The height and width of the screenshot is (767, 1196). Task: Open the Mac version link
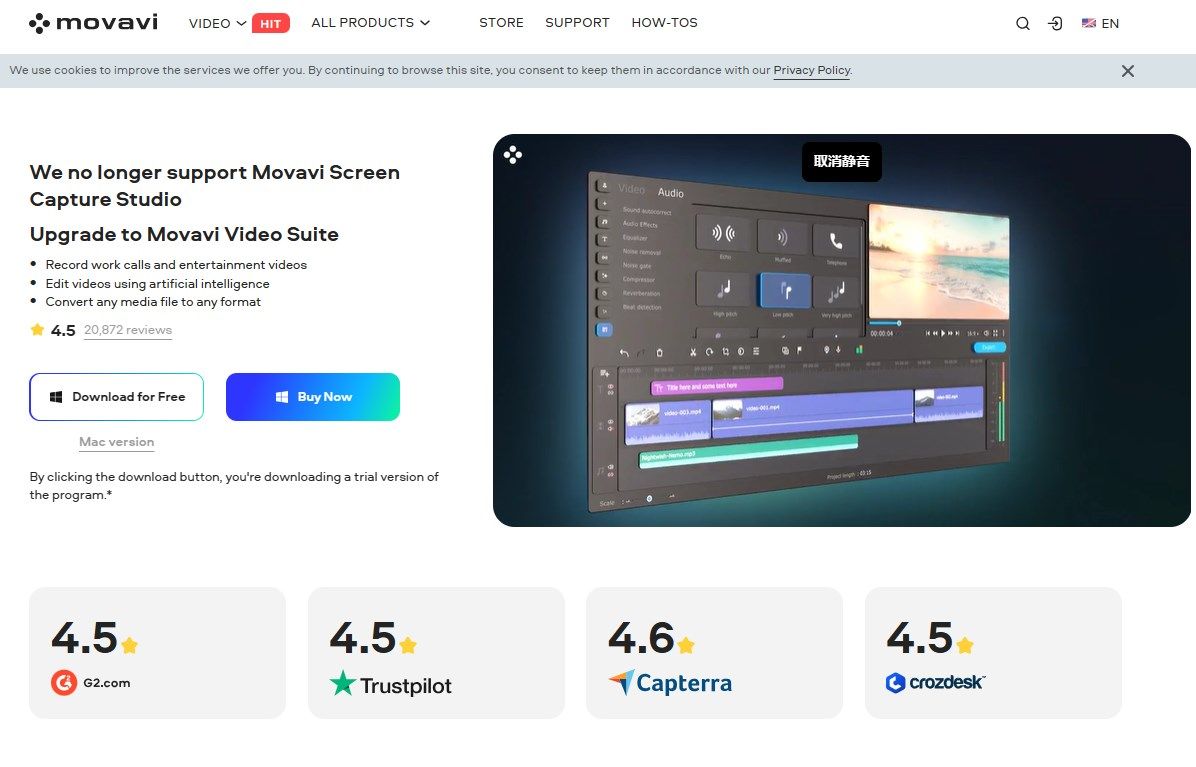tap(117, 442)
